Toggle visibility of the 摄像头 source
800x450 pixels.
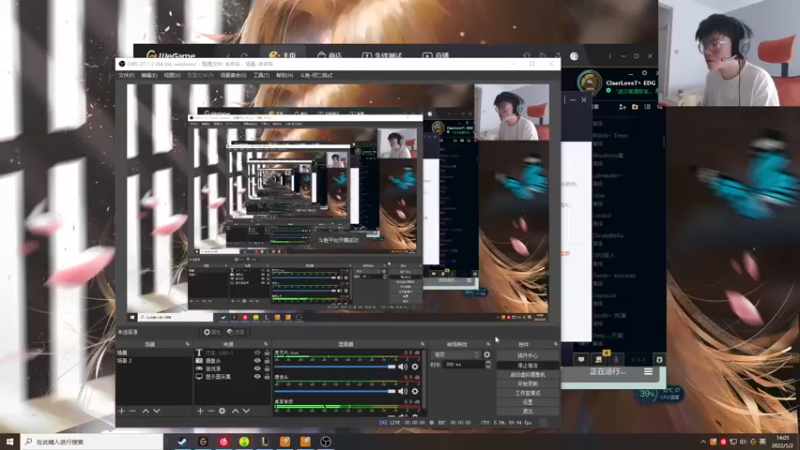click(257, 361)
